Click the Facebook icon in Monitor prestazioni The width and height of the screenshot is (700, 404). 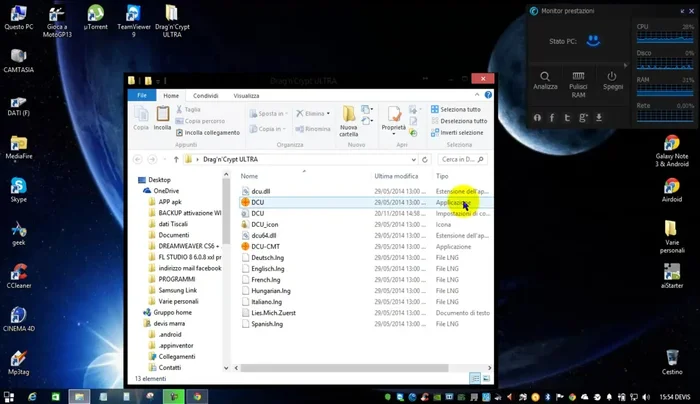pyautogui.click(x=552, y=117)
